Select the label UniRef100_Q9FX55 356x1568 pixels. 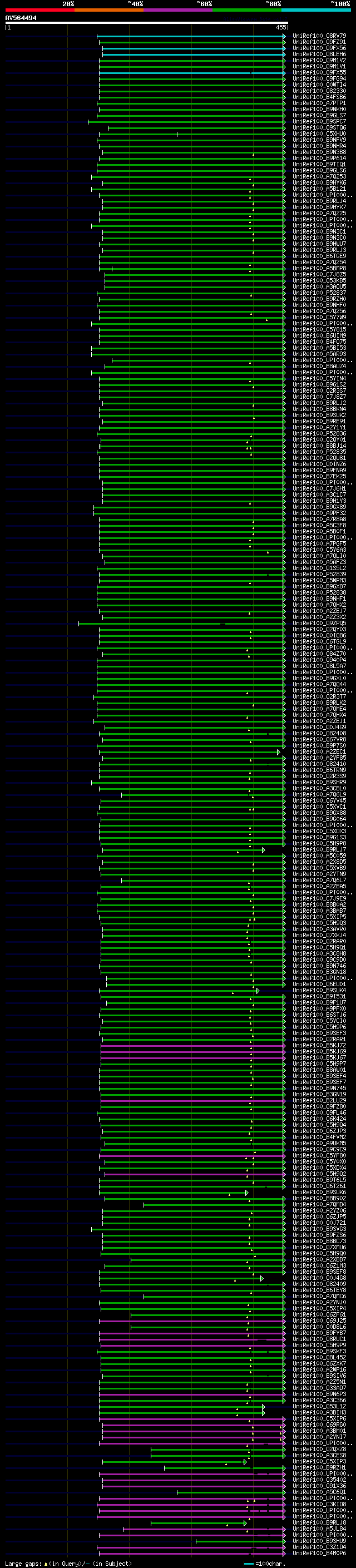pos(319,72)
